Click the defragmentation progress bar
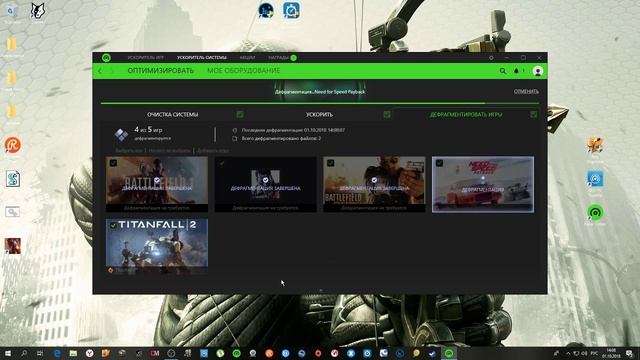The image size is (640, 360). tap(320, 103)
